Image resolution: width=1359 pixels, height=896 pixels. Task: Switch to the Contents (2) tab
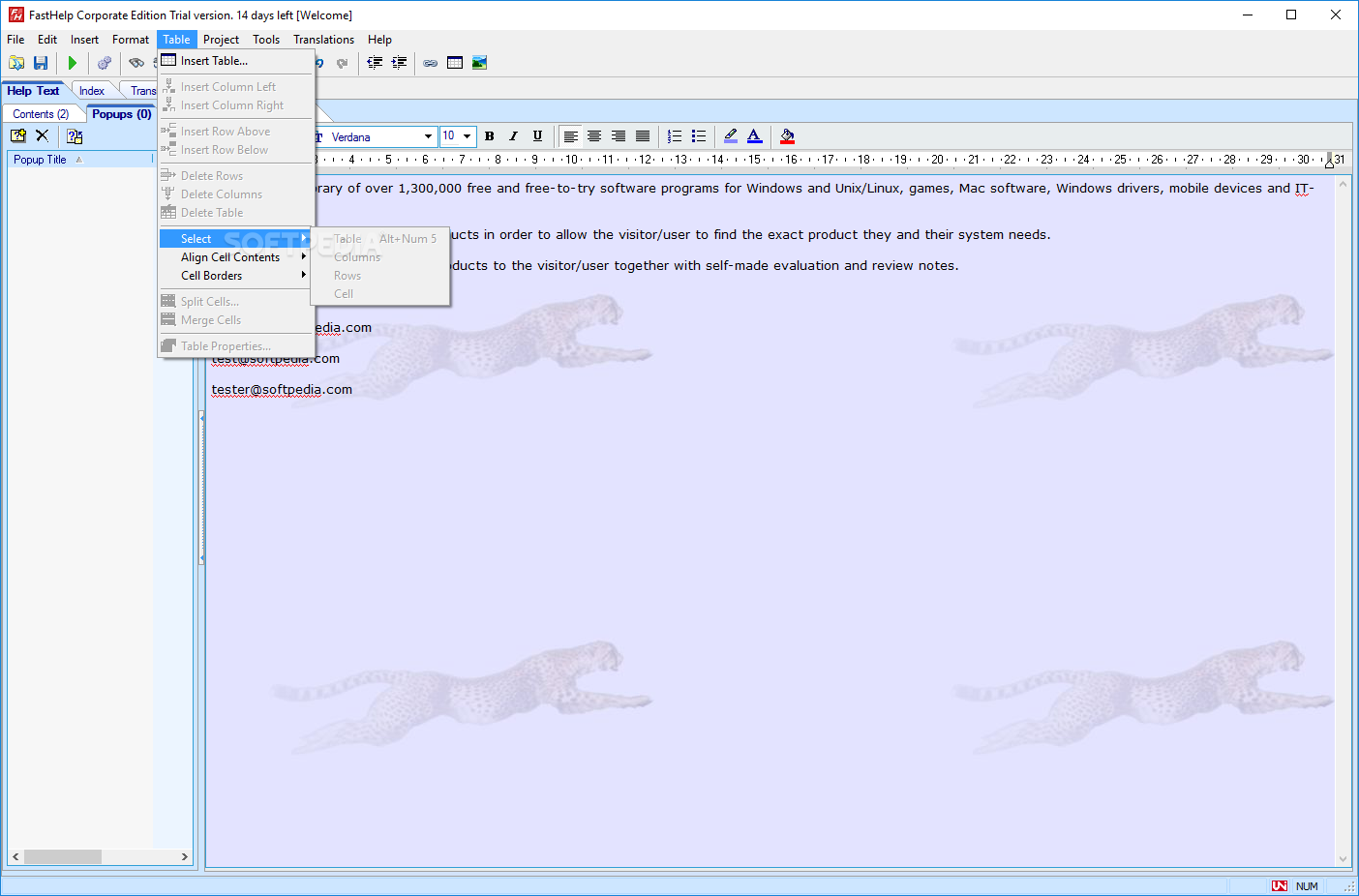coord(41,114)
